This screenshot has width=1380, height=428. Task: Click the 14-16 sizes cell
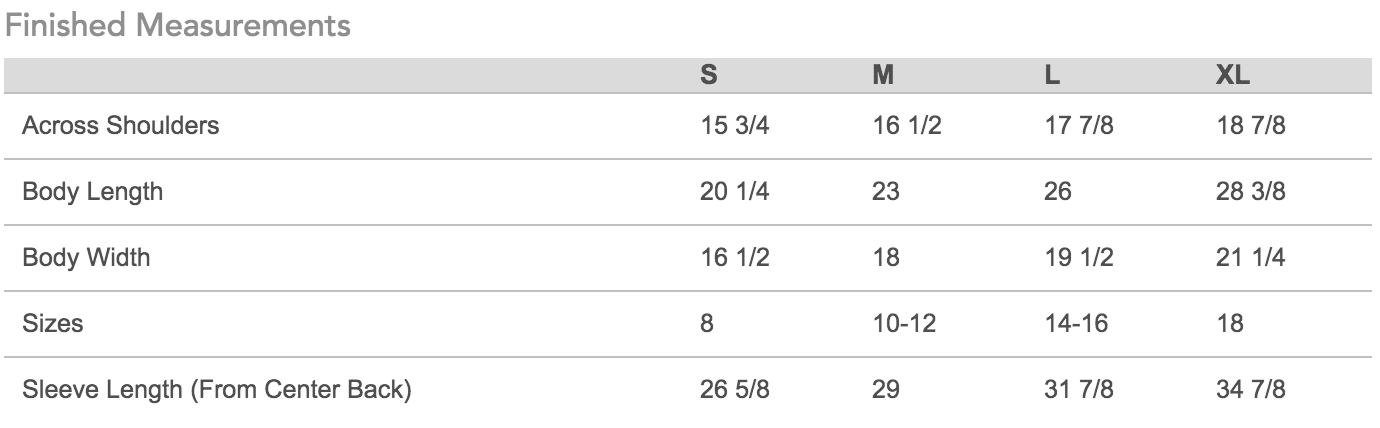point(1076,323)
